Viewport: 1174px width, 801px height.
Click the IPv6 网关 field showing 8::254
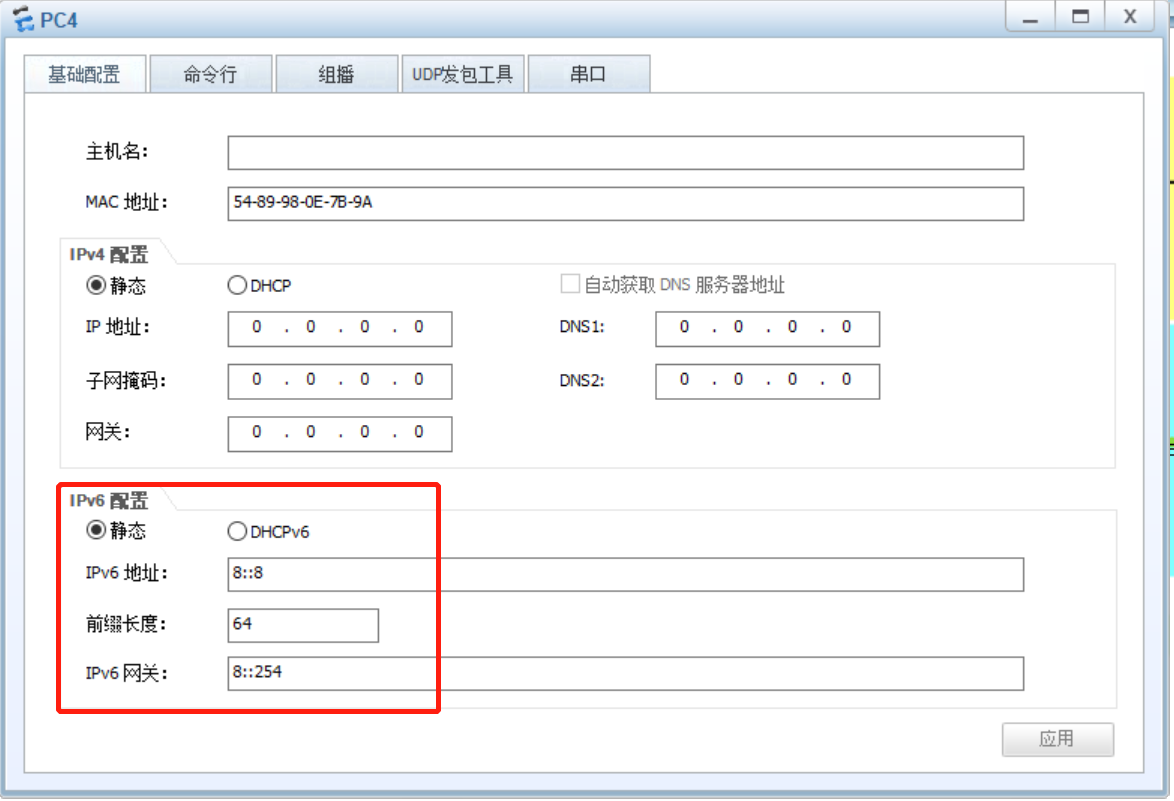[625, 674]
